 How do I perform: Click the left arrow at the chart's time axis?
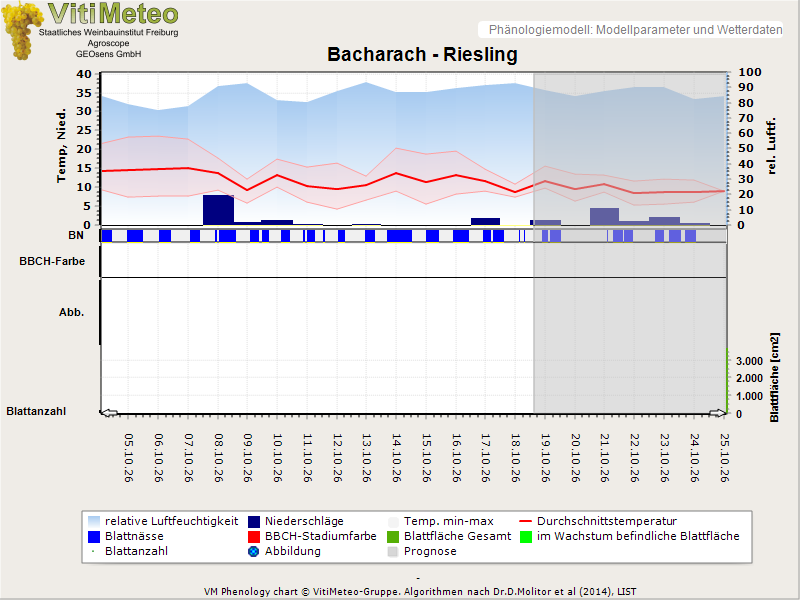tap(109, 413)
